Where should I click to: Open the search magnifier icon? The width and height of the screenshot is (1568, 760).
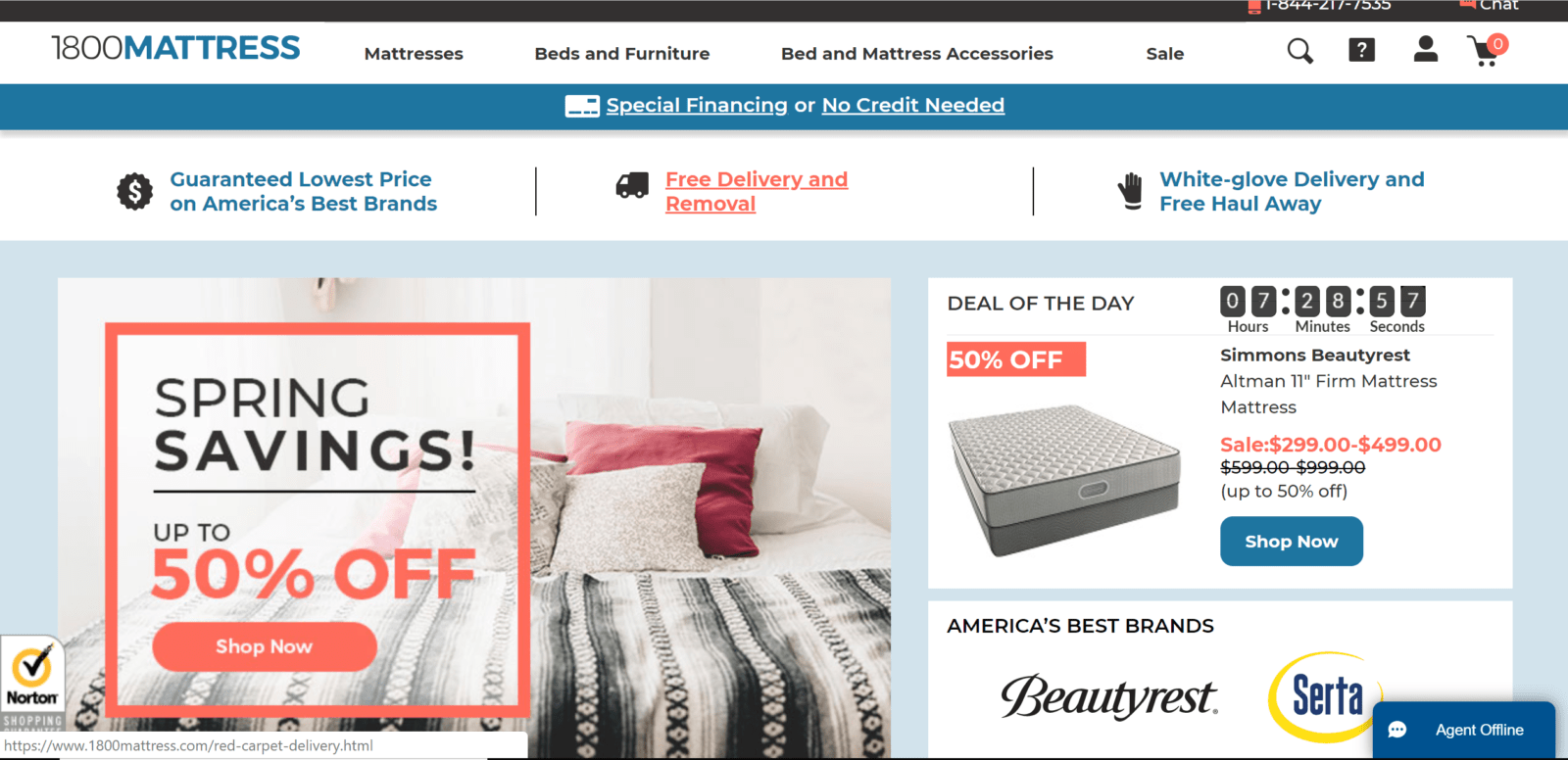click(x=1299, y=51)
